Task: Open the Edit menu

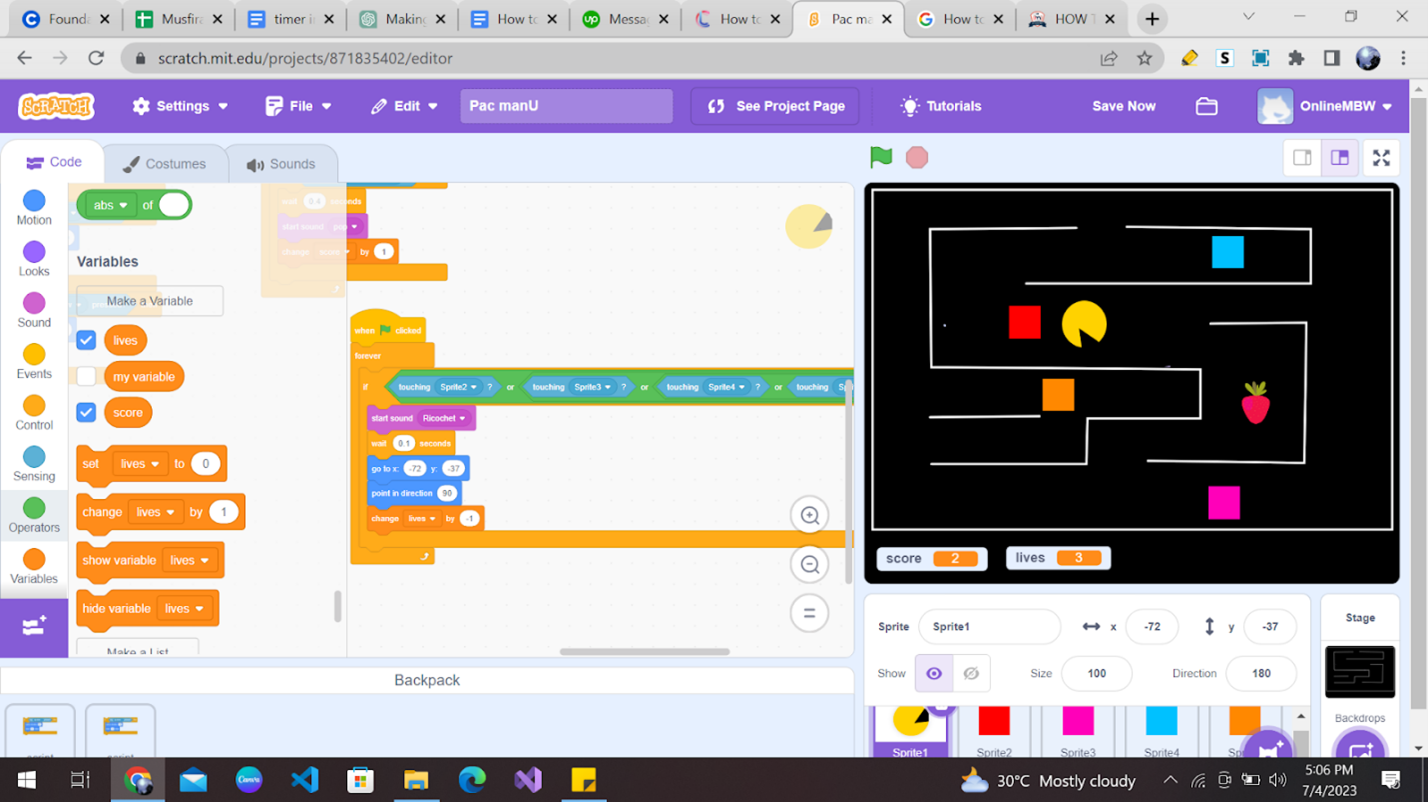Action: [405, 106]
